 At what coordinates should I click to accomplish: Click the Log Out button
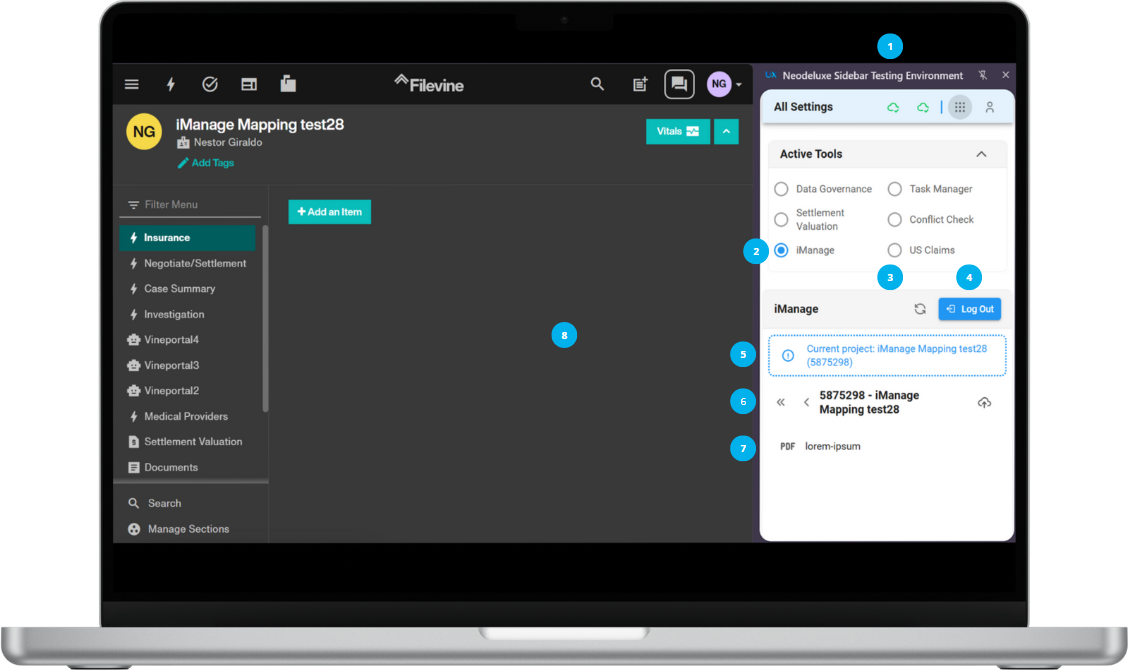coord(969,309)
